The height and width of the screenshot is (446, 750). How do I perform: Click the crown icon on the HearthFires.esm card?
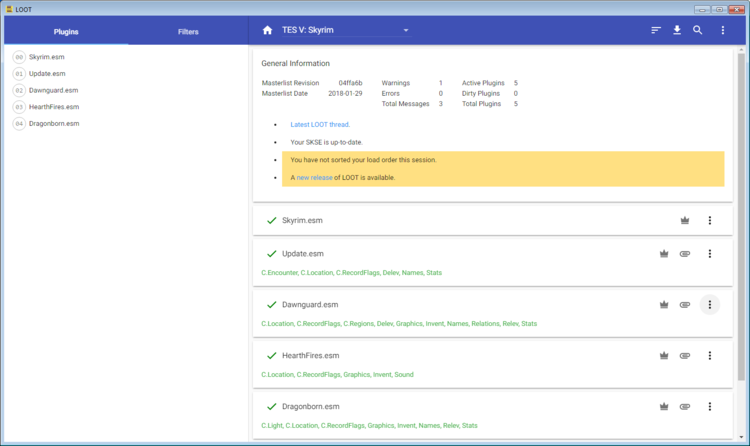[x=664, y=356]
